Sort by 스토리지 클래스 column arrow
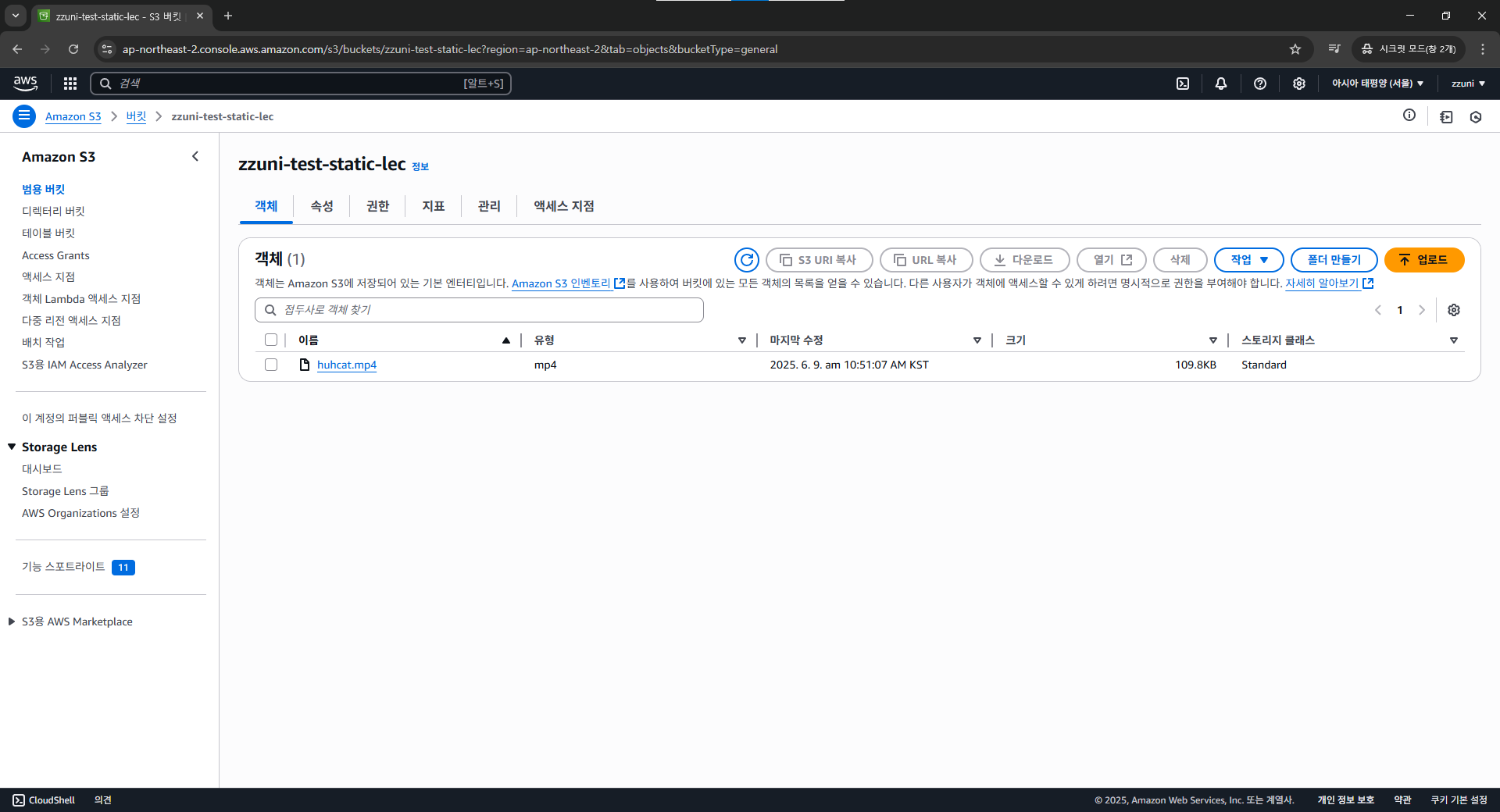 1454,340
